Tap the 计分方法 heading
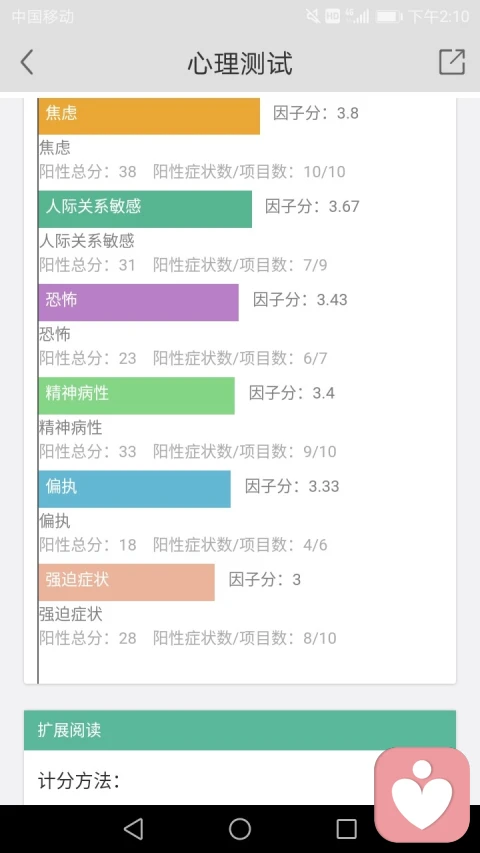This screenshot has height=853, width=480. click(x=79, y=781)
